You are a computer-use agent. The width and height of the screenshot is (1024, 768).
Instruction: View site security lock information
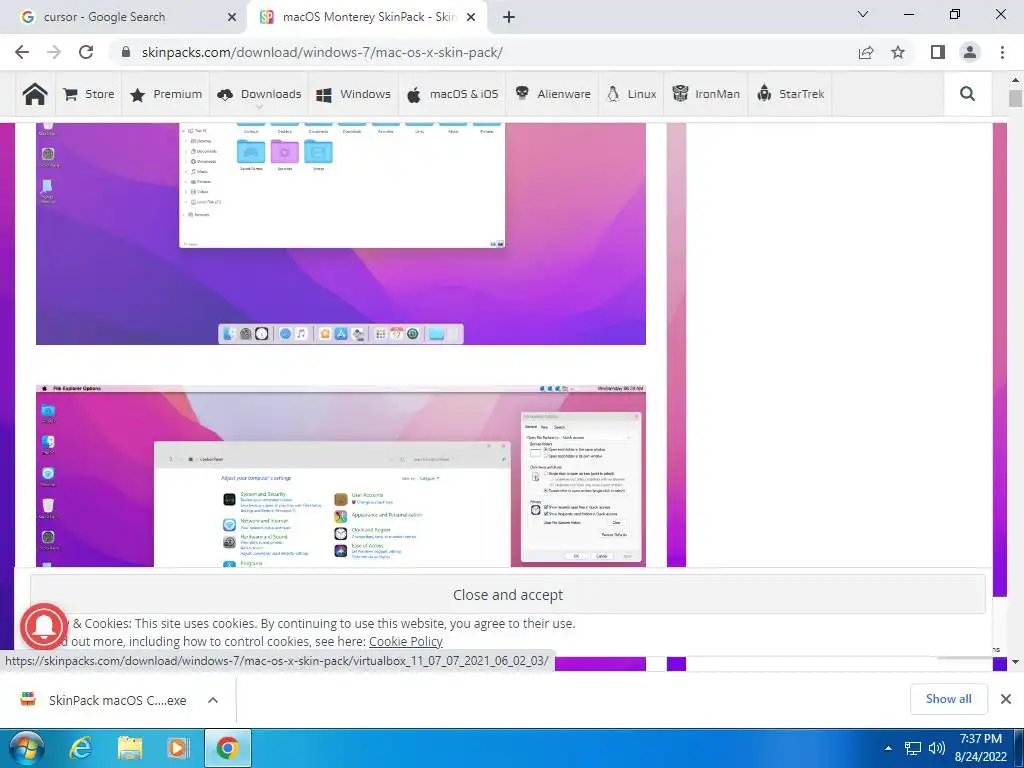(x=126, y=52)
